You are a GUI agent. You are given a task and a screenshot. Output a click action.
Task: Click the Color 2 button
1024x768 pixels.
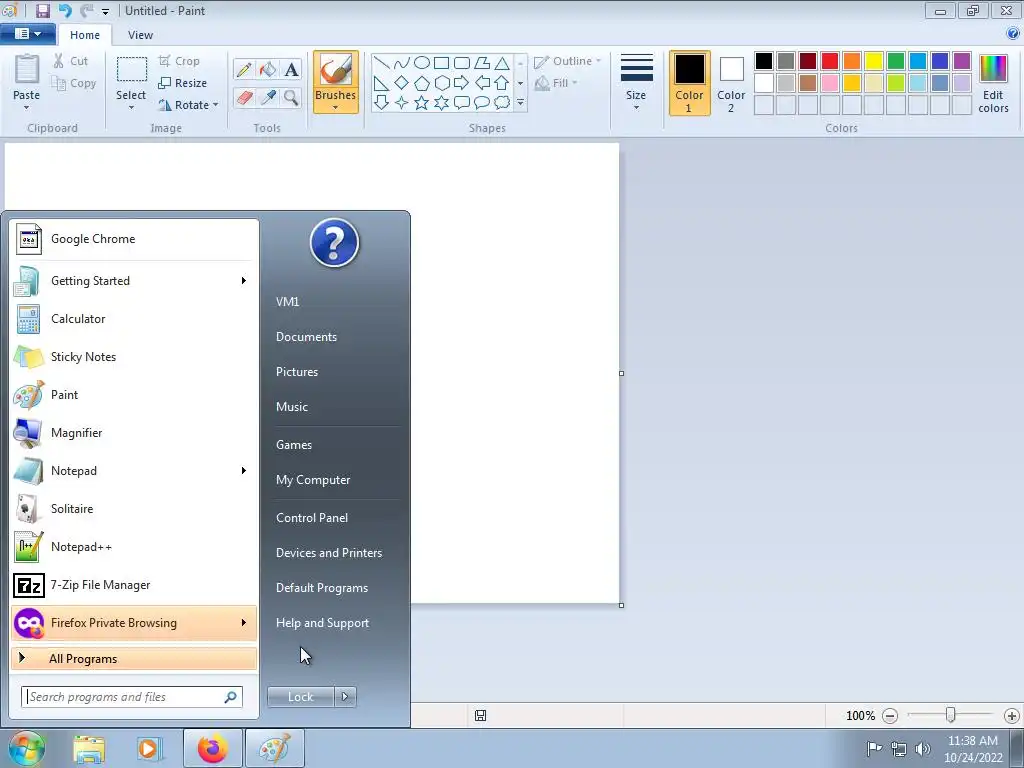click(731, 84)
